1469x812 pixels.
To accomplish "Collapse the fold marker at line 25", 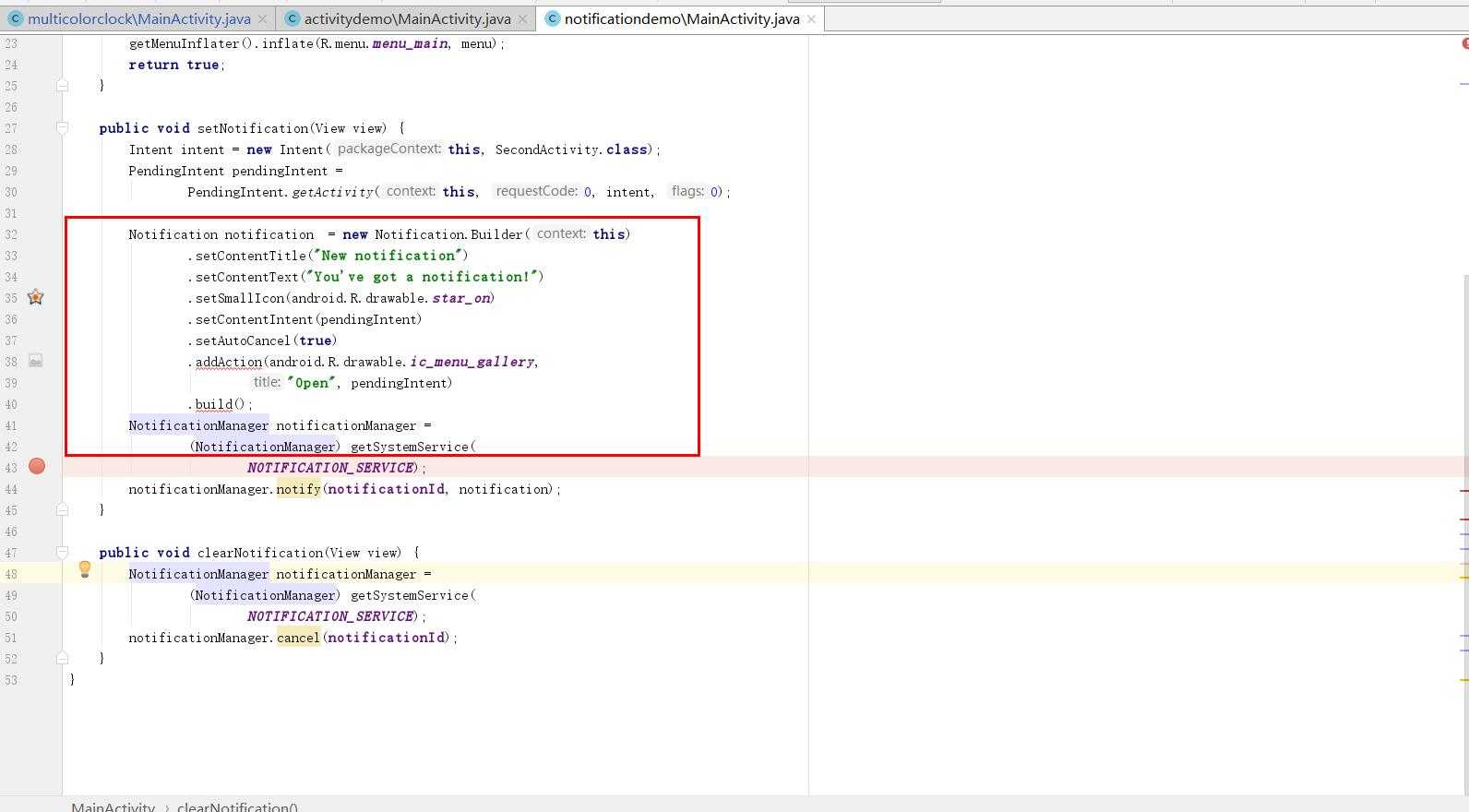I will pyautogui.click(x=62, y=85).
